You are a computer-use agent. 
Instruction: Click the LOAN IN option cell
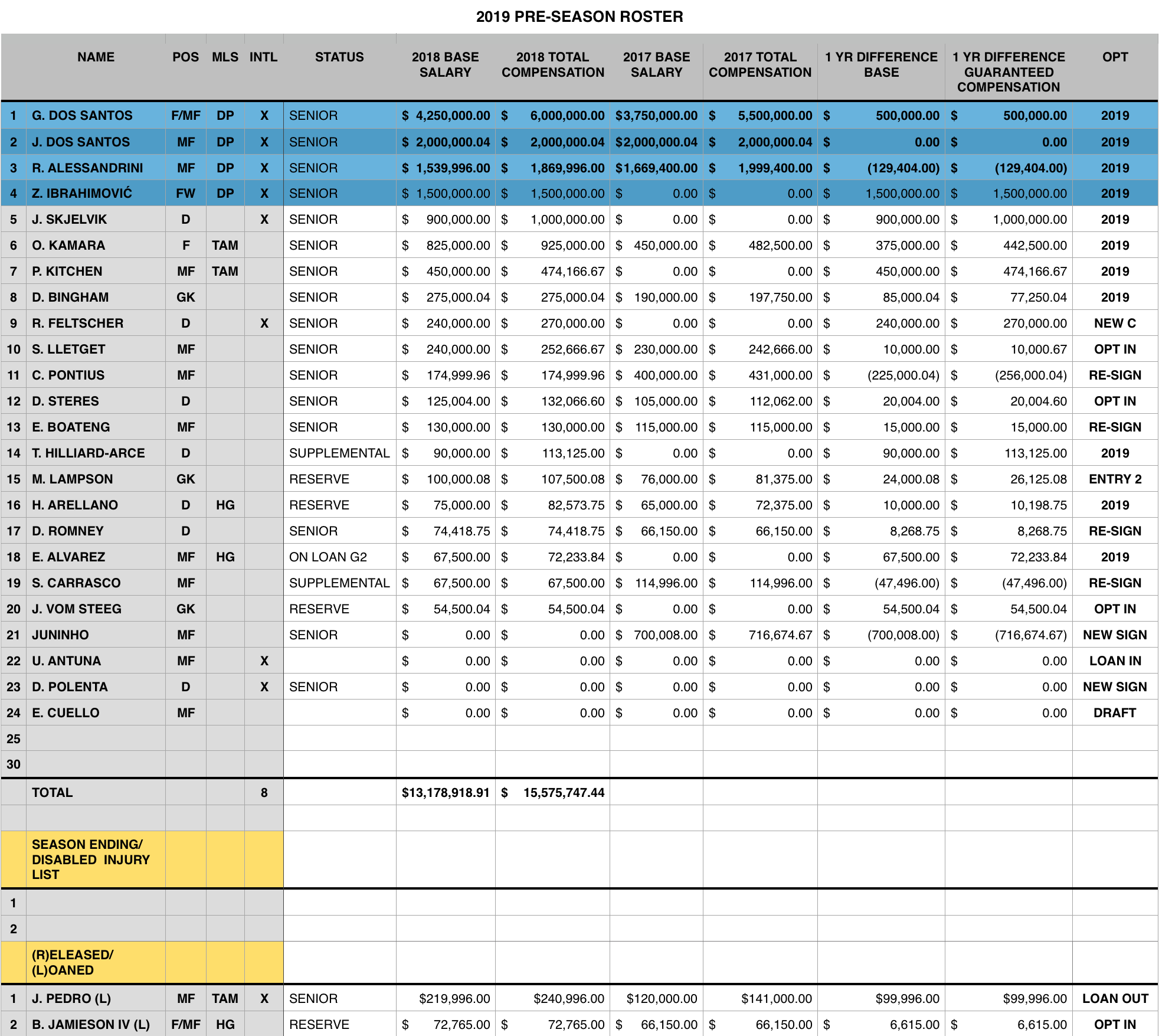pyautogui.click(x=1115, y=661)
